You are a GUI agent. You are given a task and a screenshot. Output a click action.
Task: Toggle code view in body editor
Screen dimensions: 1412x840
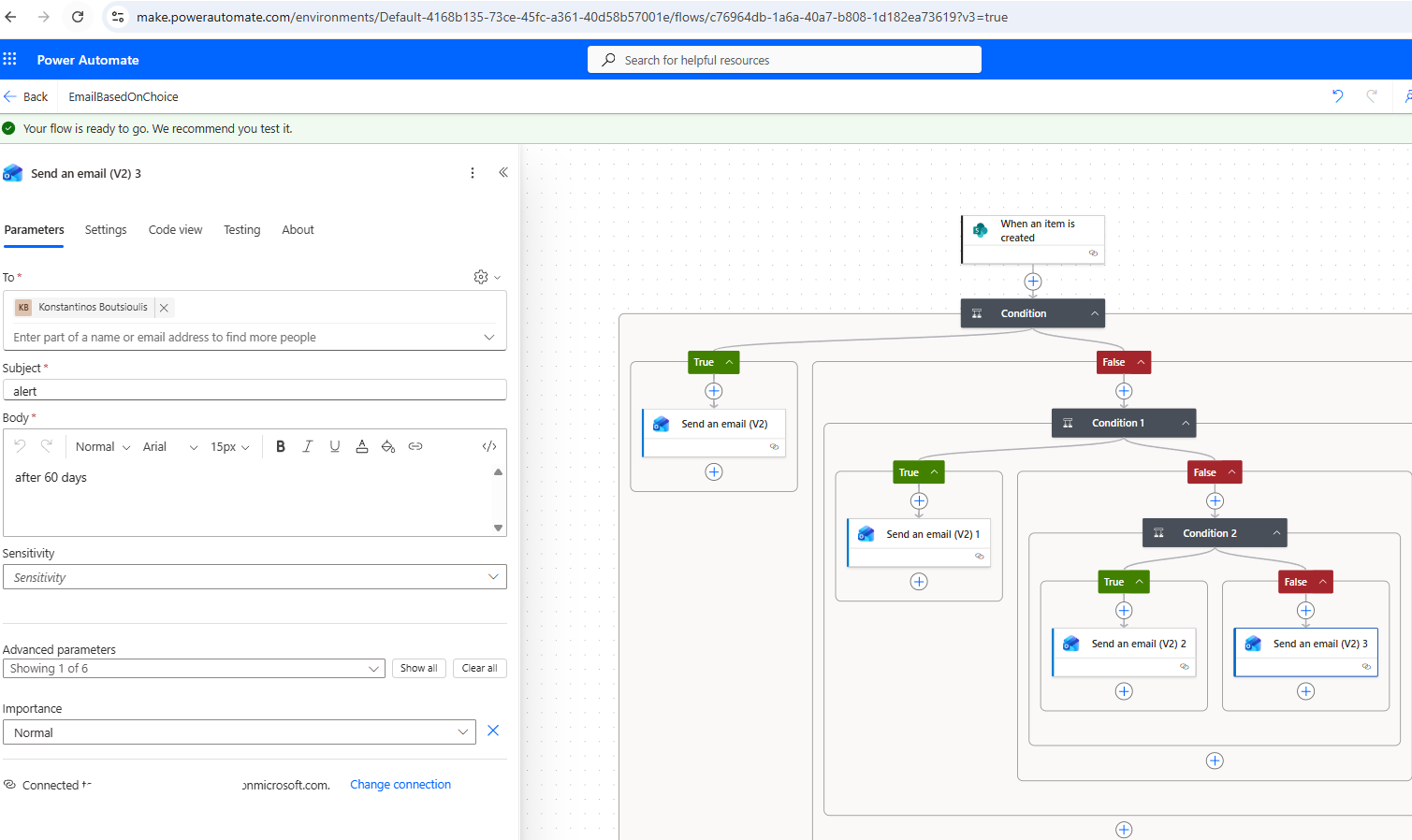tap(488, 447)
